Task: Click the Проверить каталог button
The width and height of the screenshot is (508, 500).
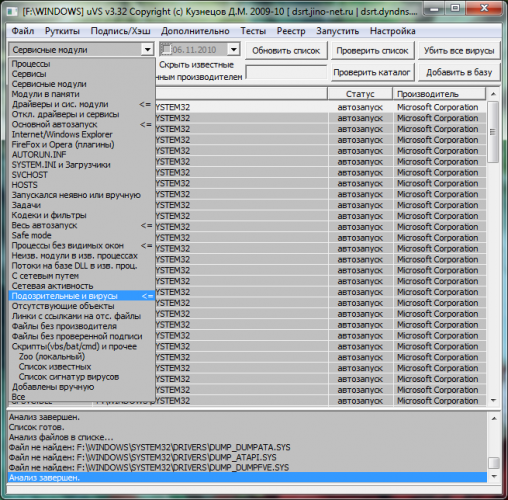Action: 372,72
